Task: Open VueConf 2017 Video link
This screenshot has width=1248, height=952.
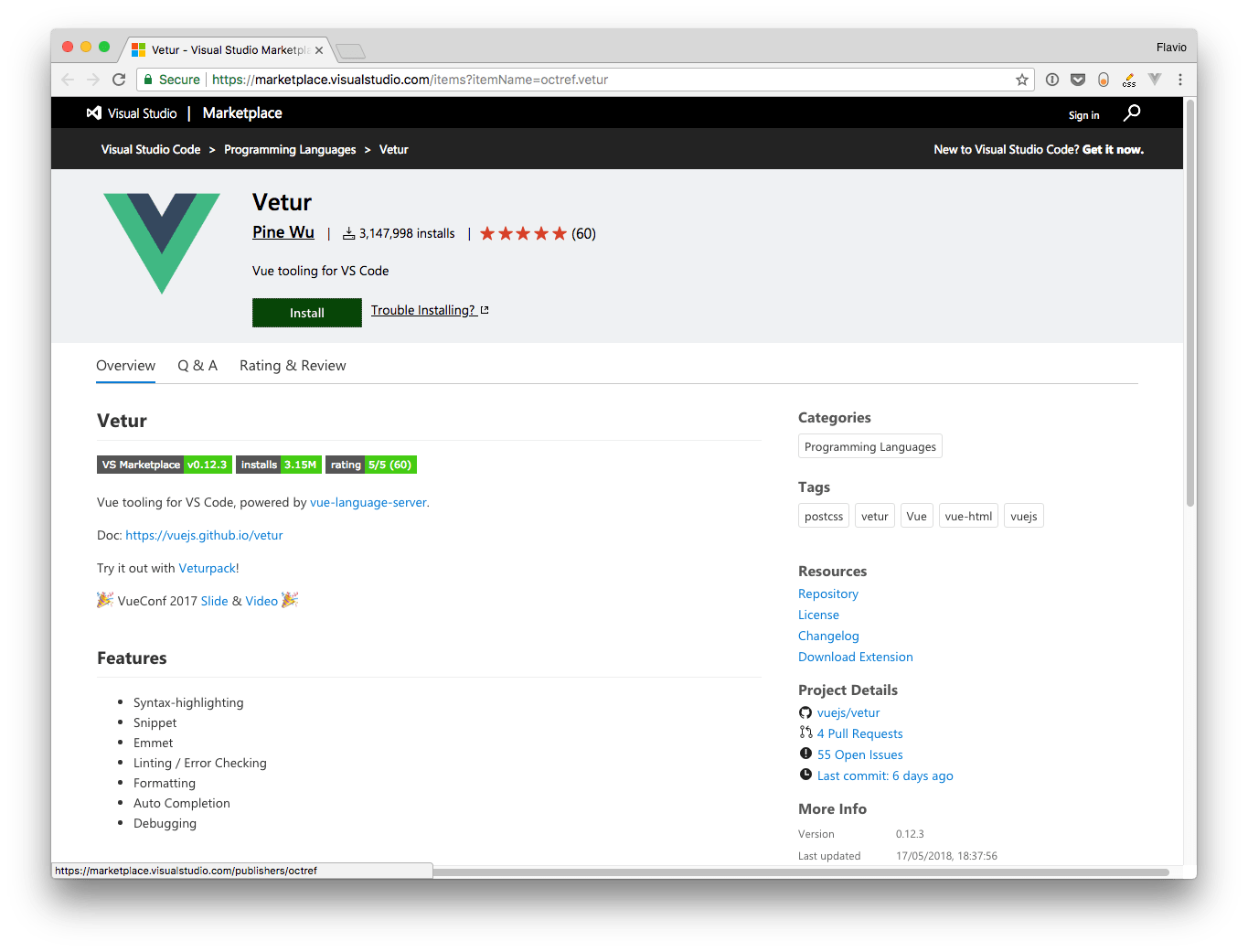Action: point(261,601)
